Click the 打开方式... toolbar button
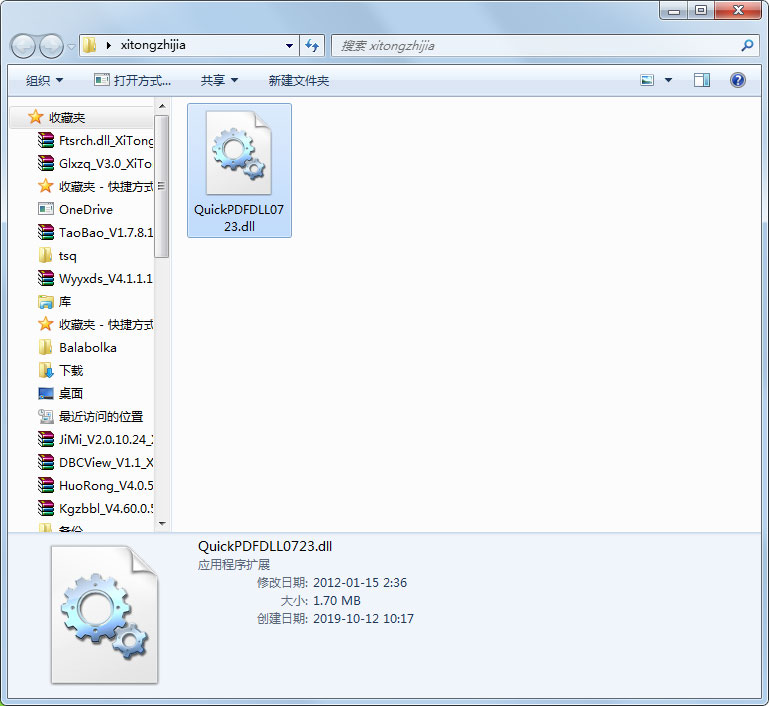Screen dimensions: 769x706 point(132,80)
